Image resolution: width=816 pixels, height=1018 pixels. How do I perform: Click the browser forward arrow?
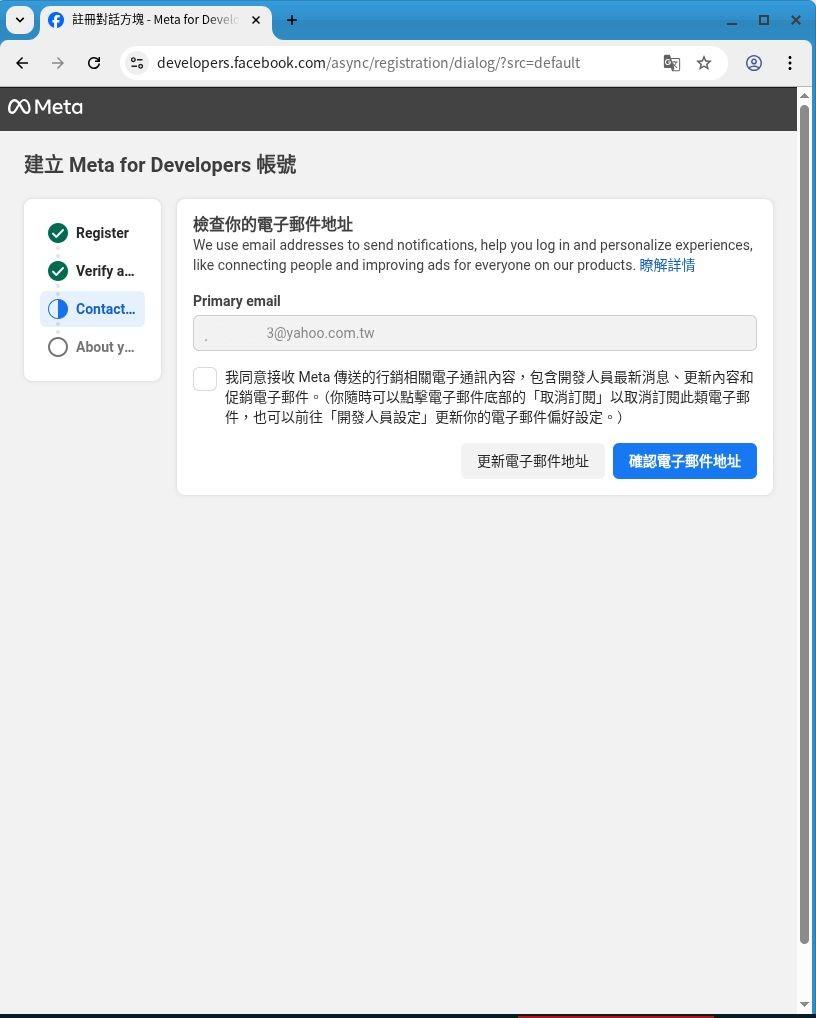[58, 63]
